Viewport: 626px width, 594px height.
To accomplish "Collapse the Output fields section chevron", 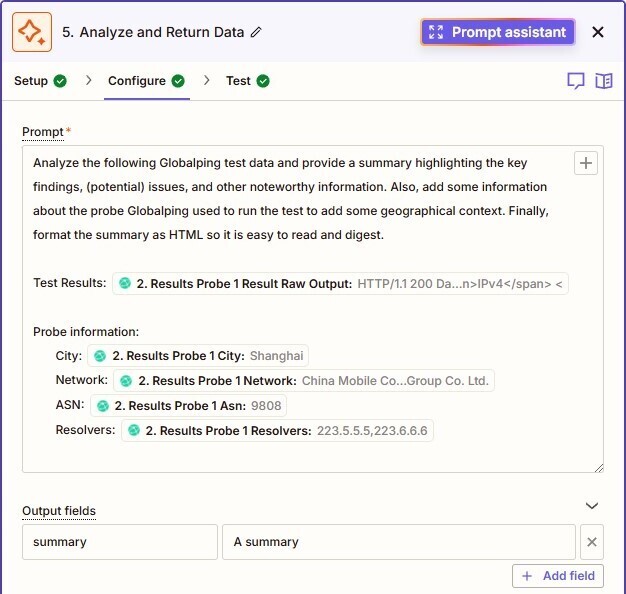I will point(592,506).
